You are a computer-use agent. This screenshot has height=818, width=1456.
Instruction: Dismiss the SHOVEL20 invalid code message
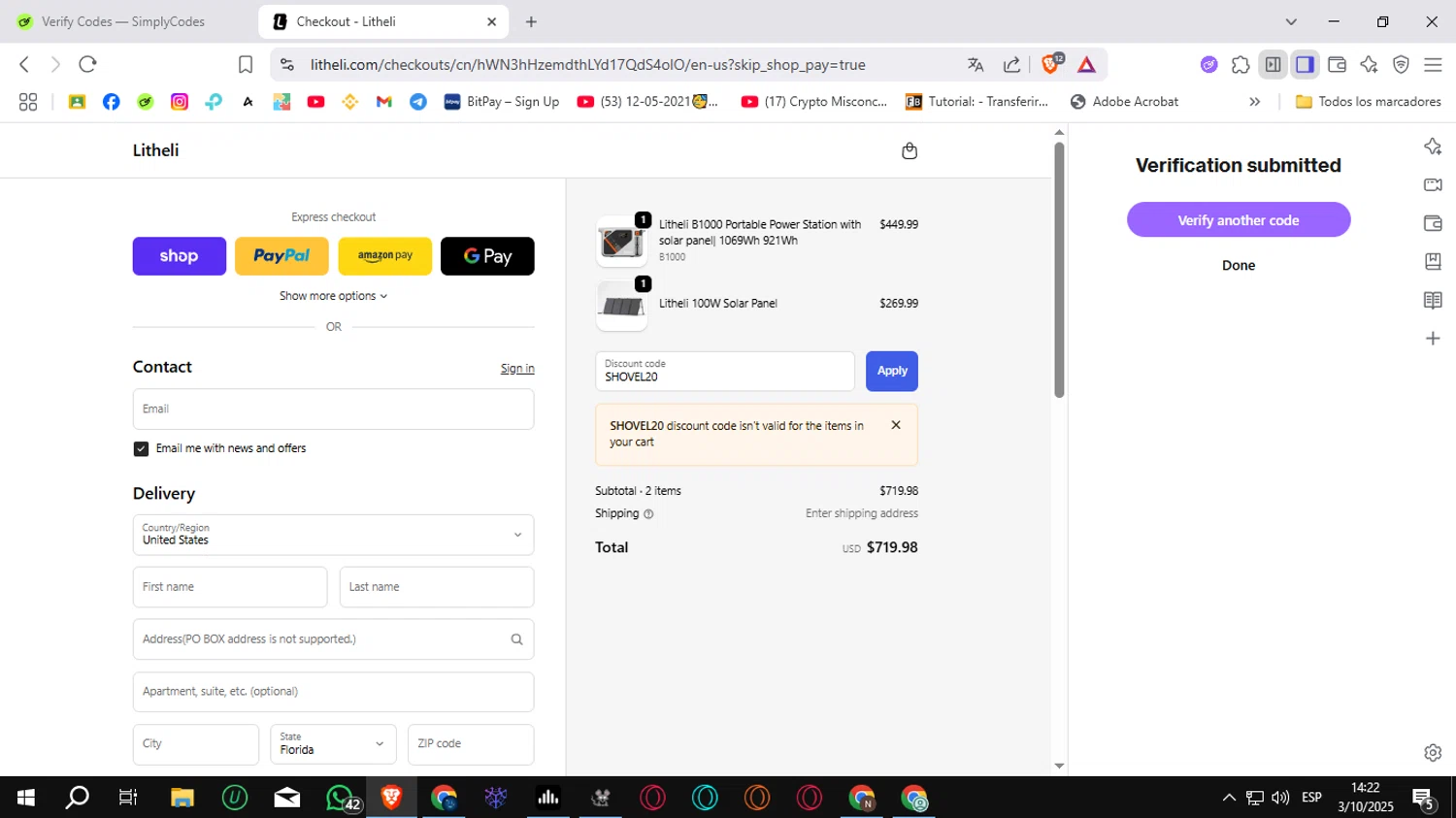pos(896,425)
